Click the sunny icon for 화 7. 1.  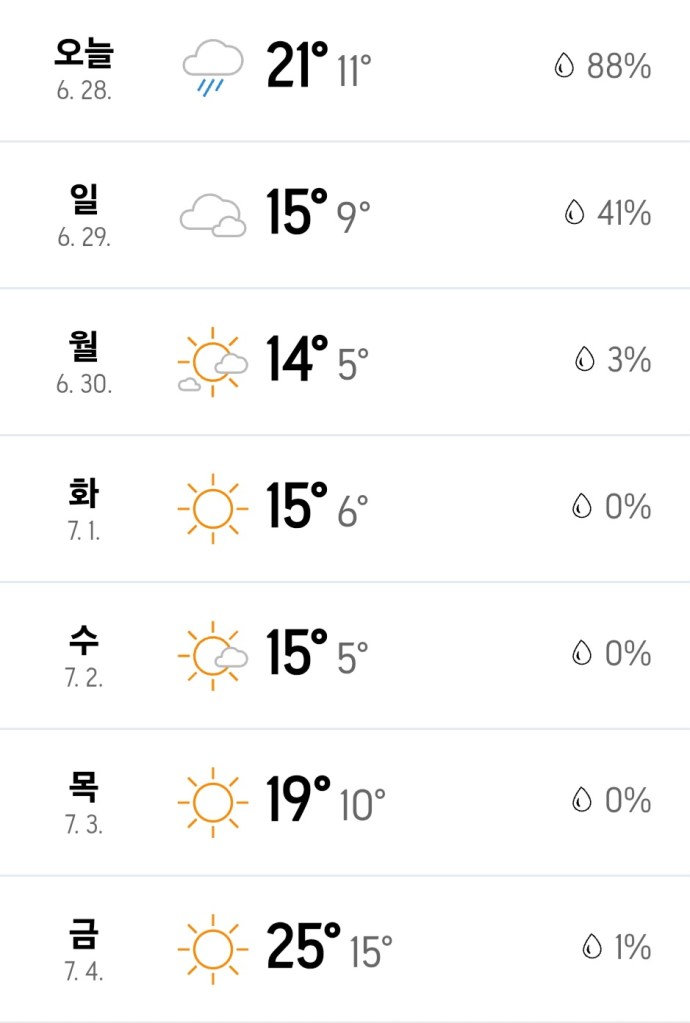212,508
